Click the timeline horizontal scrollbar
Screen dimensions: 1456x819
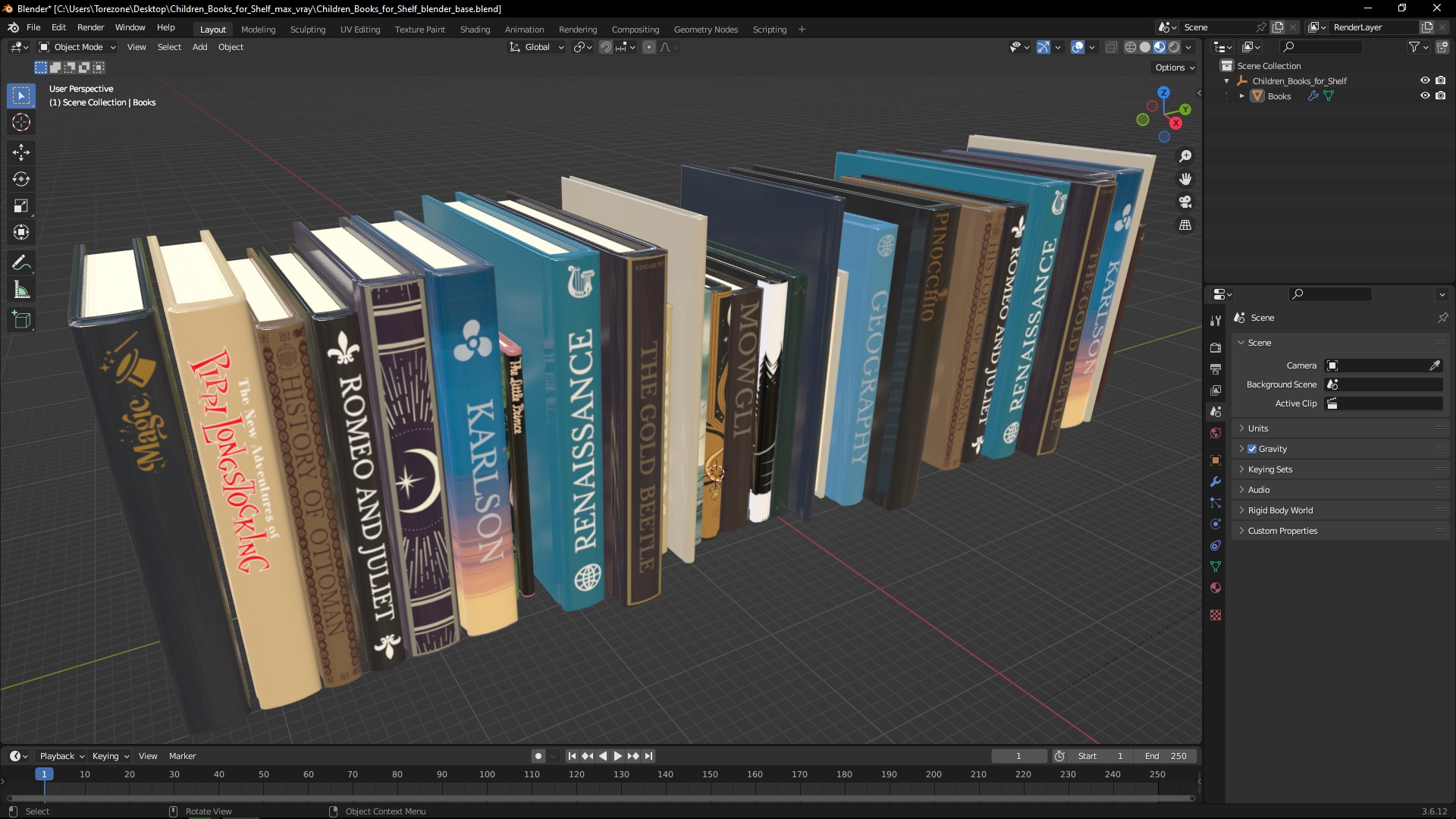601,798
